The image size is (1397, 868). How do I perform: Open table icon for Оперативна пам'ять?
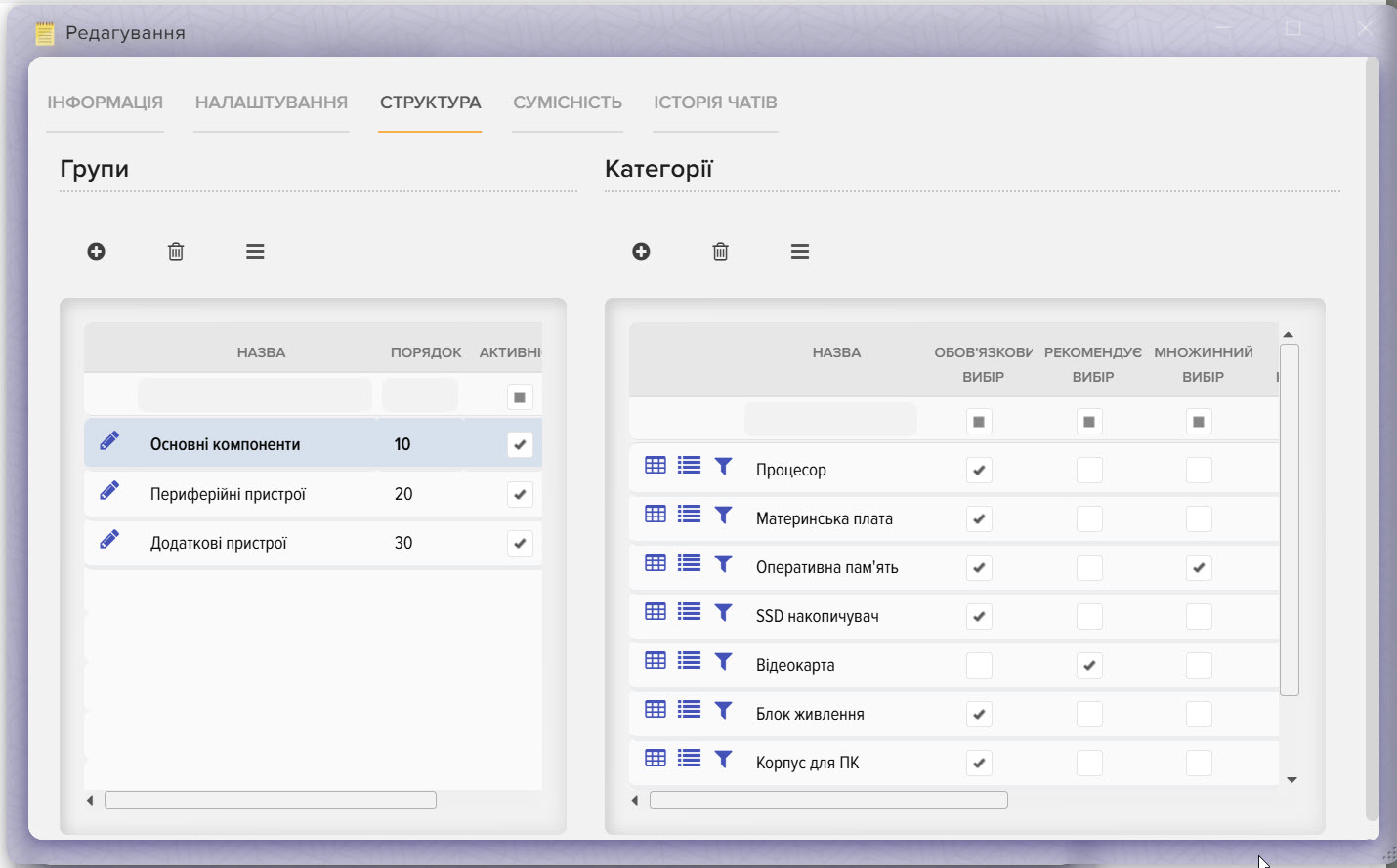[x=656, y=563]
